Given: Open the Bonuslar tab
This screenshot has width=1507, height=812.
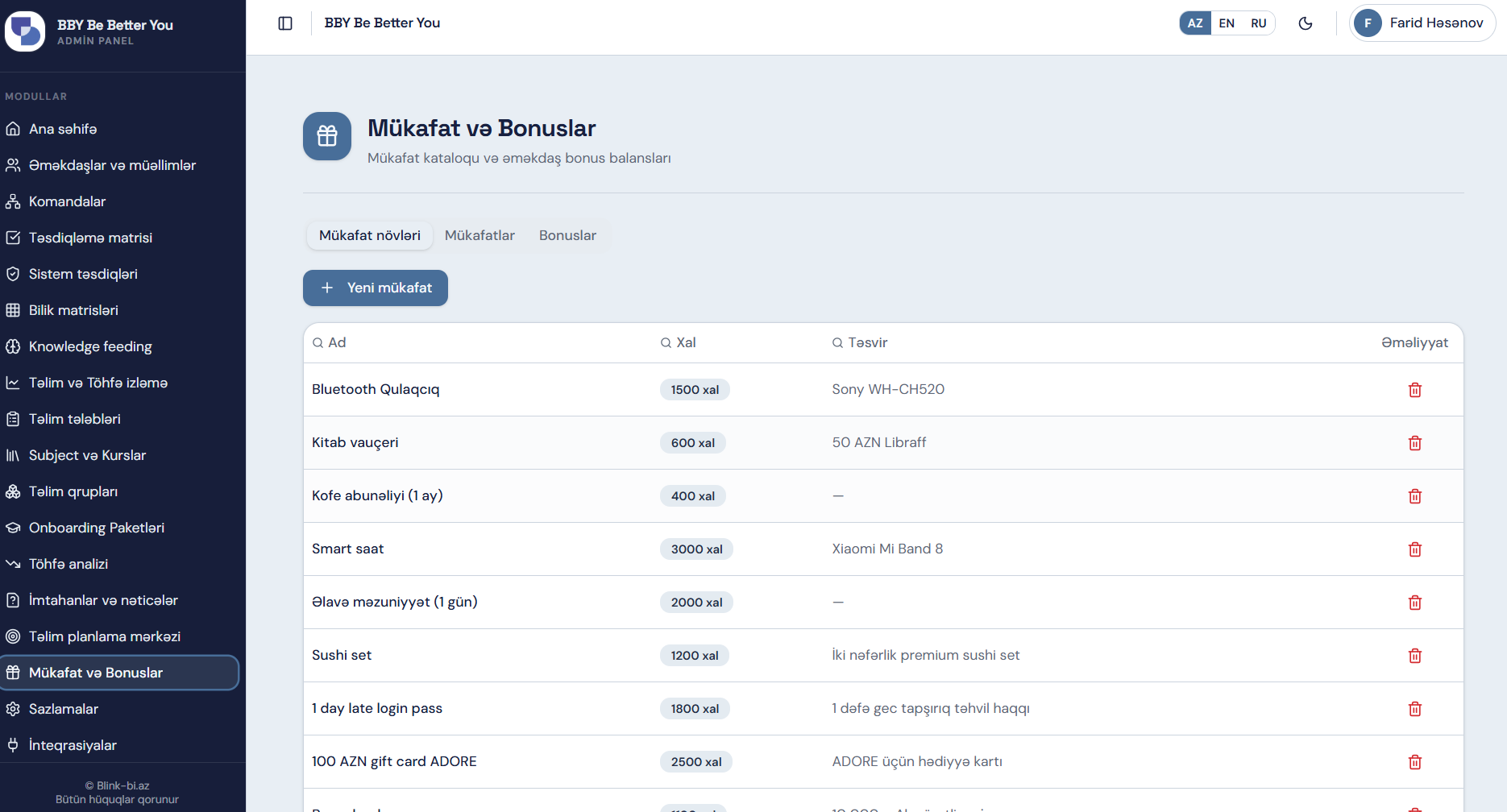Looking at the screenshot, I should click(x=567, y=235).
